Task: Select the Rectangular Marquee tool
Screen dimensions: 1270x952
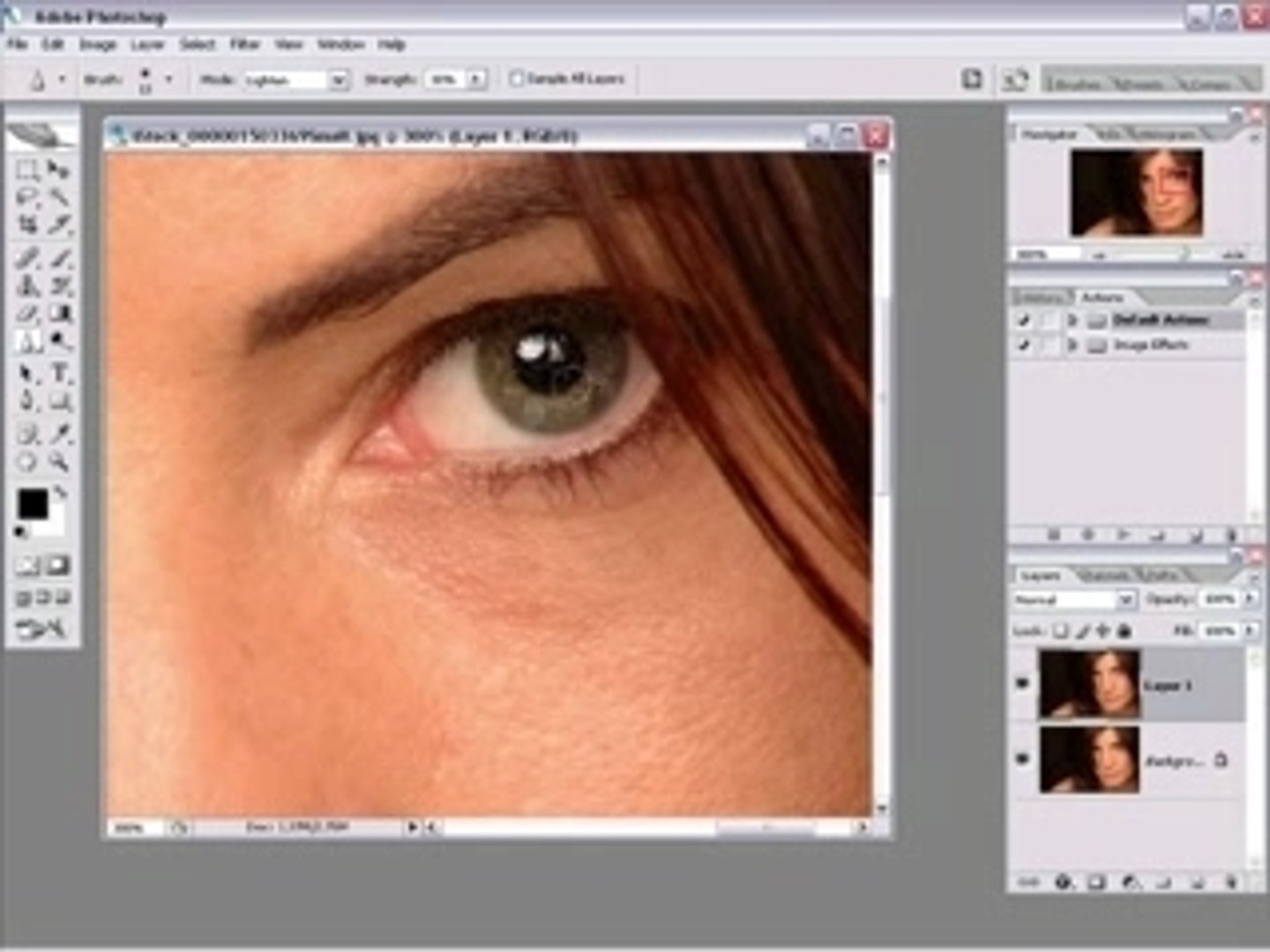Action: tap(28, 171)
